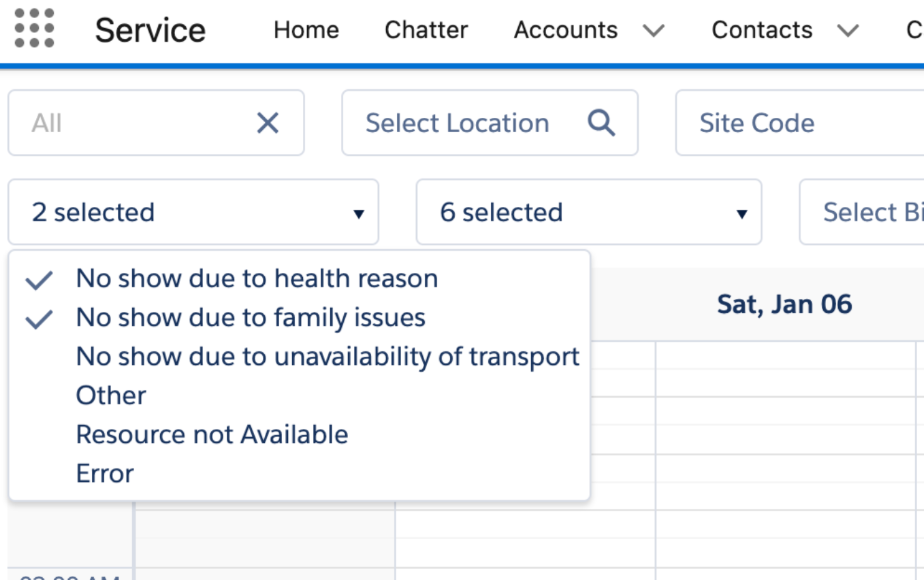Viewport: 924px width, 580px height.
Task: Open the Contacts tab
Action: [x=762, y=30]
